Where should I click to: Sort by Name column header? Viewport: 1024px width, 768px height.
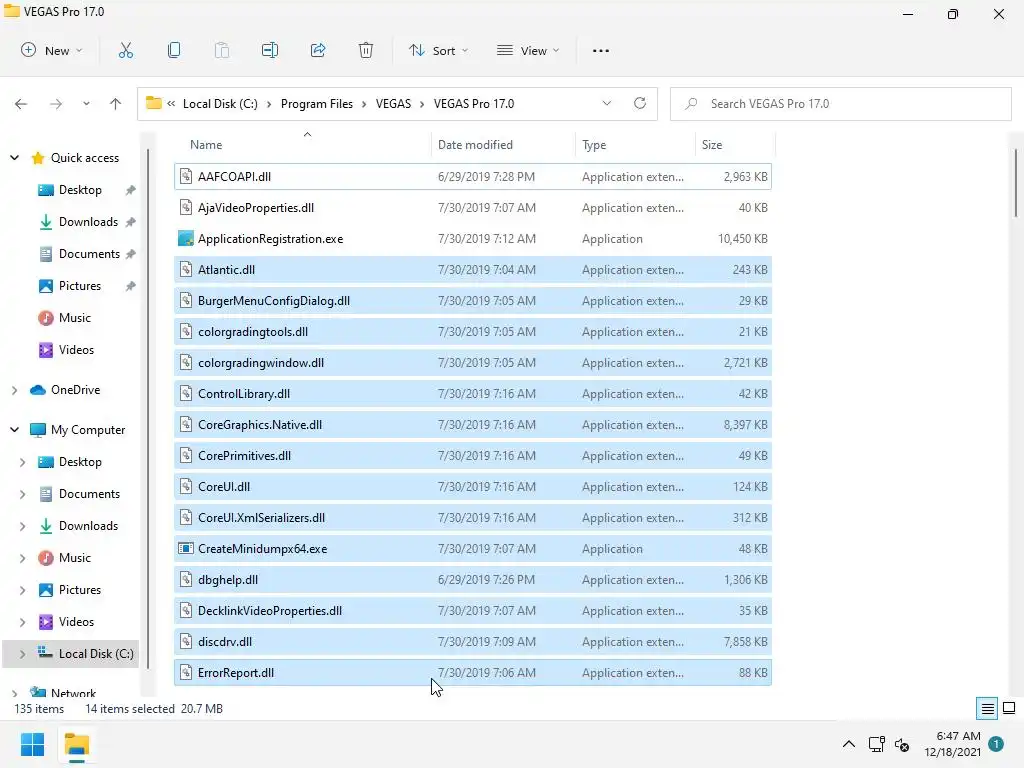(x=303, y=144)
